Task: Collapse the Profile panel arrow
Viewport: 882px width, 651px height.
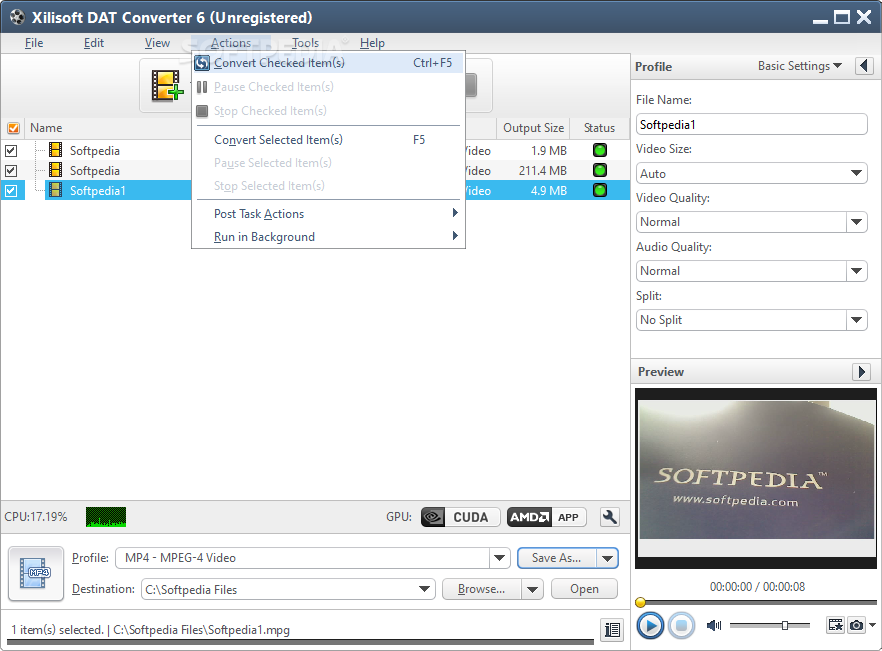Action: 865,66
